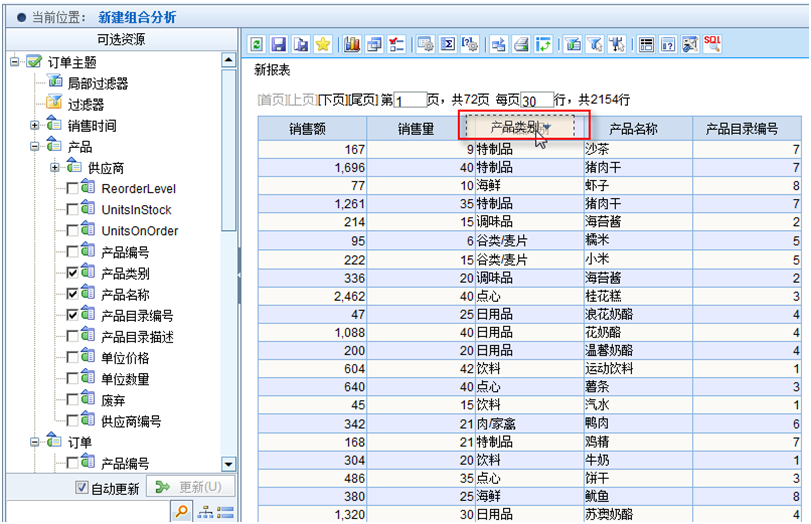This screenshot has width=811, height=524.
Task: Click the green refresh toolbar icon
Action: [x=256, y=44]
